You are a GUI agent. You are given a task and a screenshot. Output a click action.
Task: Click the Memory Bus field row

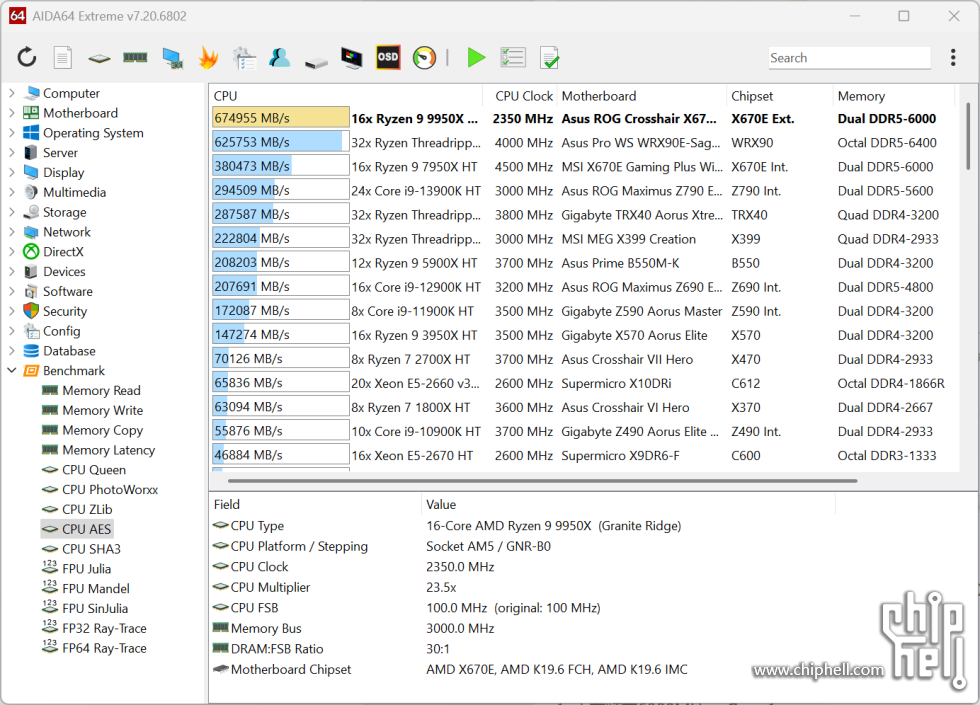pos(522,628)
